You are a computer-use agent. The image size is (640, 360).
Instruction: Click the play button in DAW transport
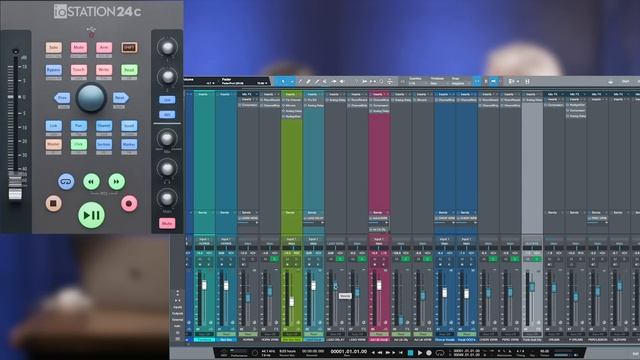point(420,352)
